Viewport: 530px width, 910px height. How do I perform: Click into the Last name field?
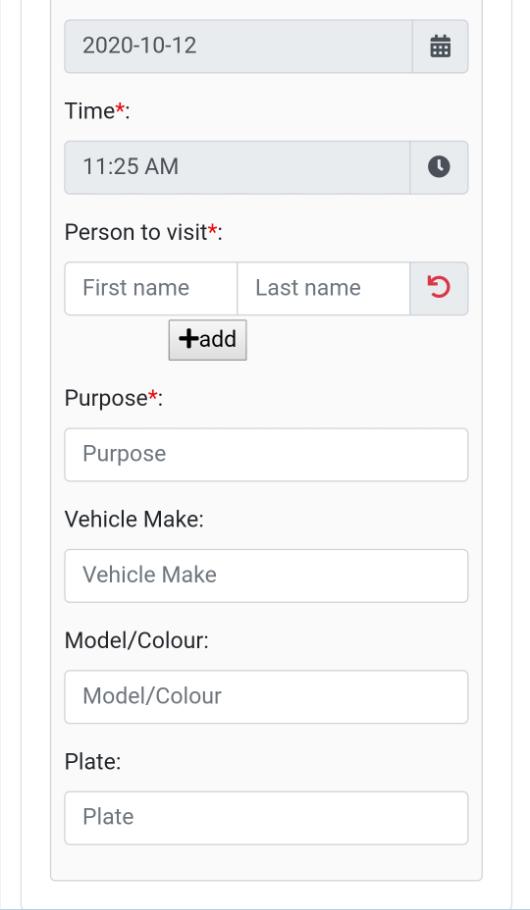[323, 288]
